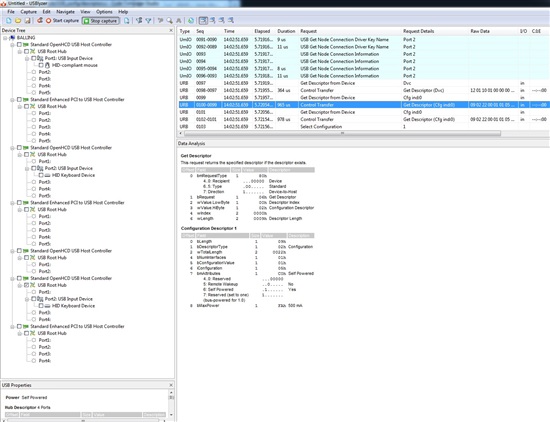Screen dimensions: 550x422
Task: Click the green globe toolbar icon
Action: pyautogui.click(x=190, y=21)
